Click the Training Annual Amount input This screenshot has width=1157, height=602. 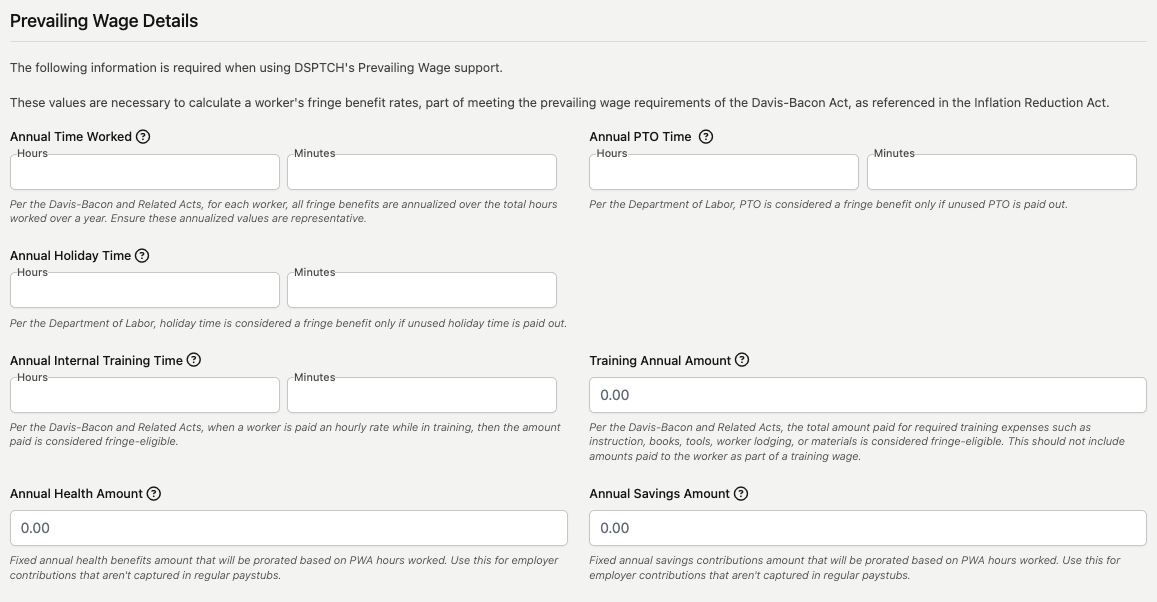[867, 395]
